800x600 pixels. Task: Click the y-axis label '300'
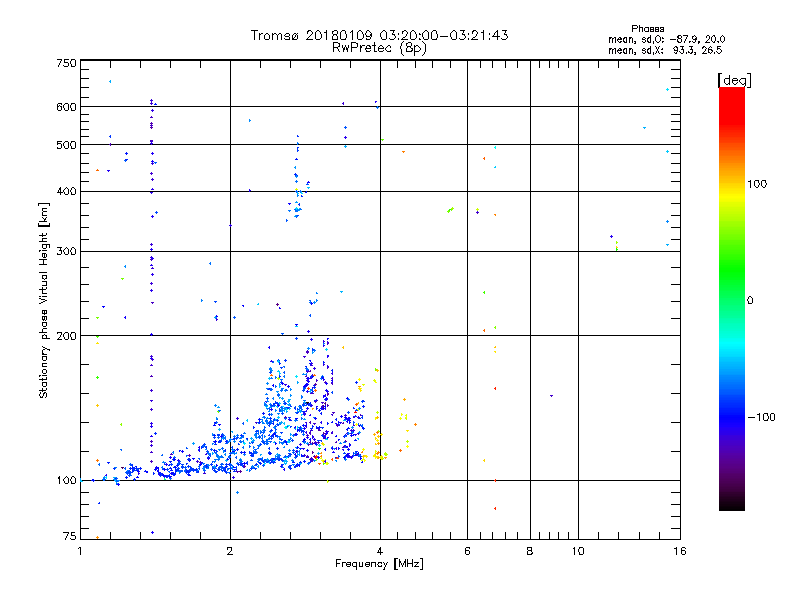coord(66,251)
